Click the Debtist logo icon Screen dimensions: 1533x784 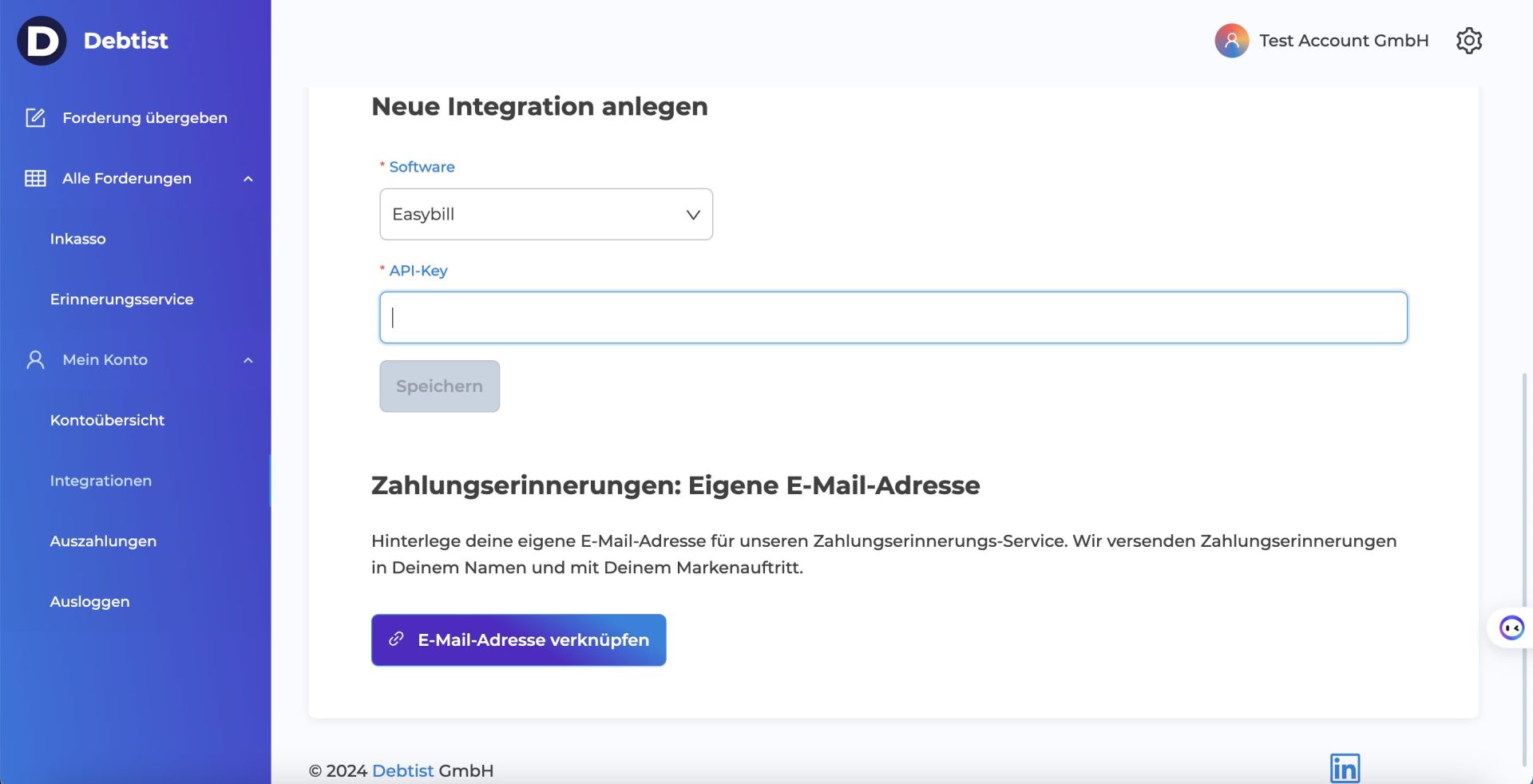point(42,41)
